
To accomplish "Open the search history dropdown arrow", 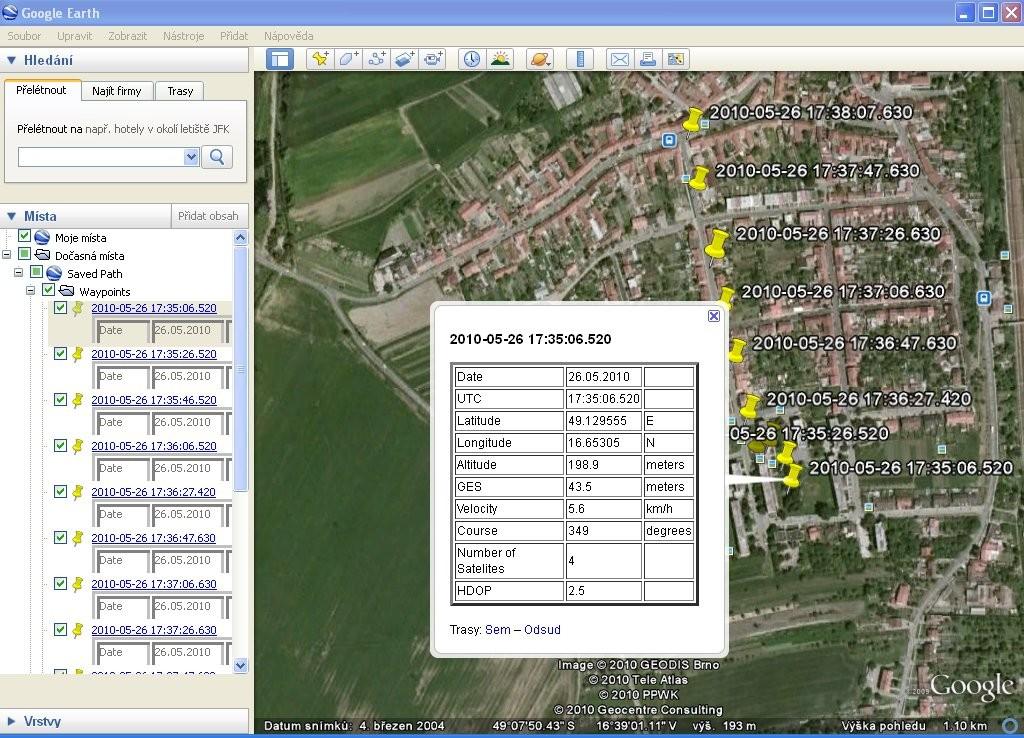I will coord(191,157).
